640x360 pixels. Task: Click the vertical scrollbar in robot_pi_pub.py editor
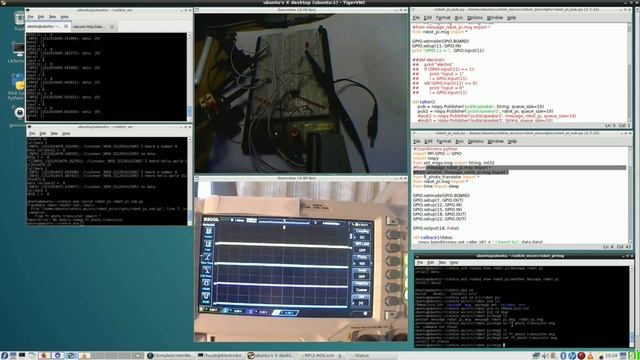[629, 72]
